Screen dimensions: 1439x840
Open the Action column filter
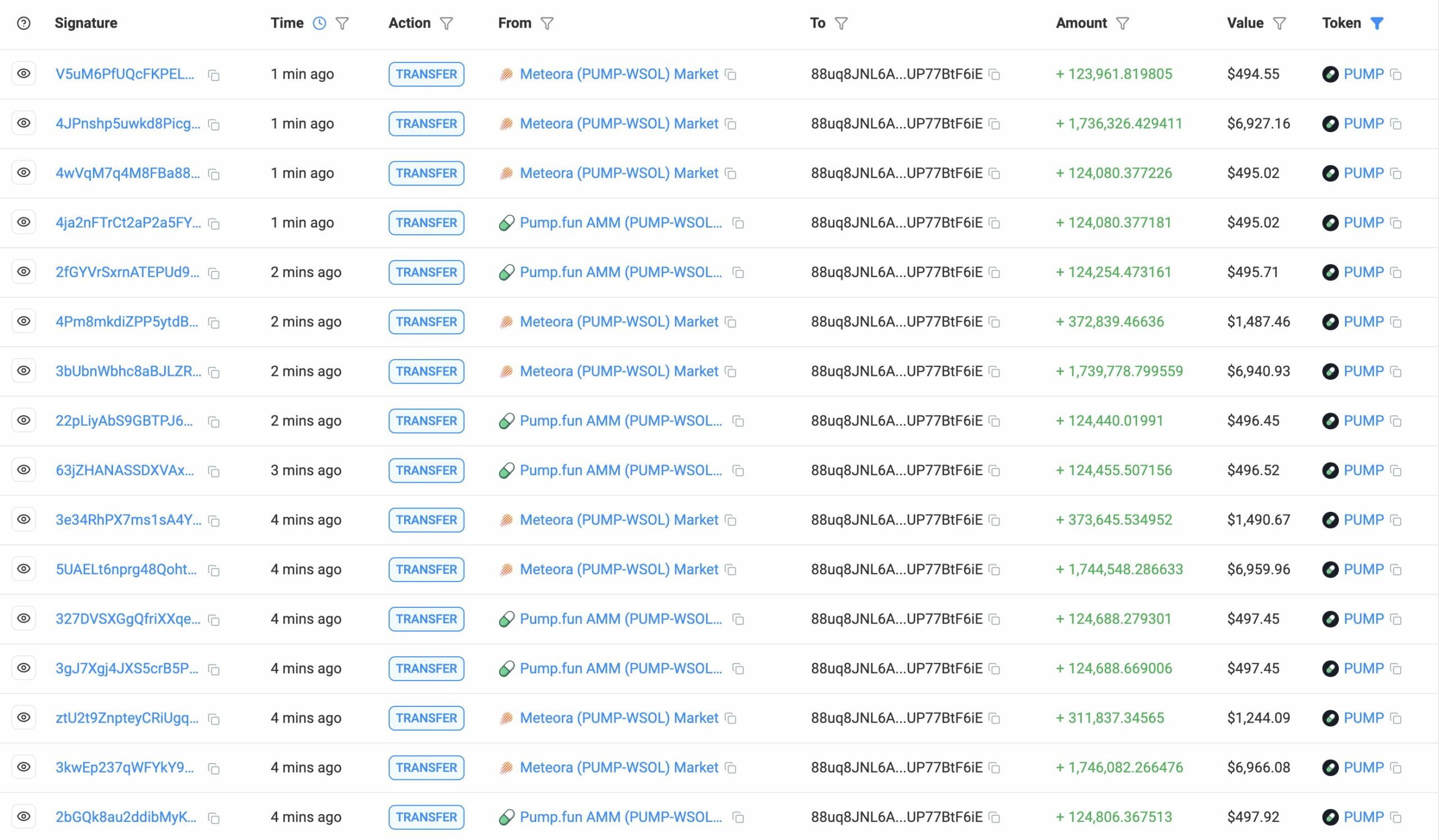(446, 24)
